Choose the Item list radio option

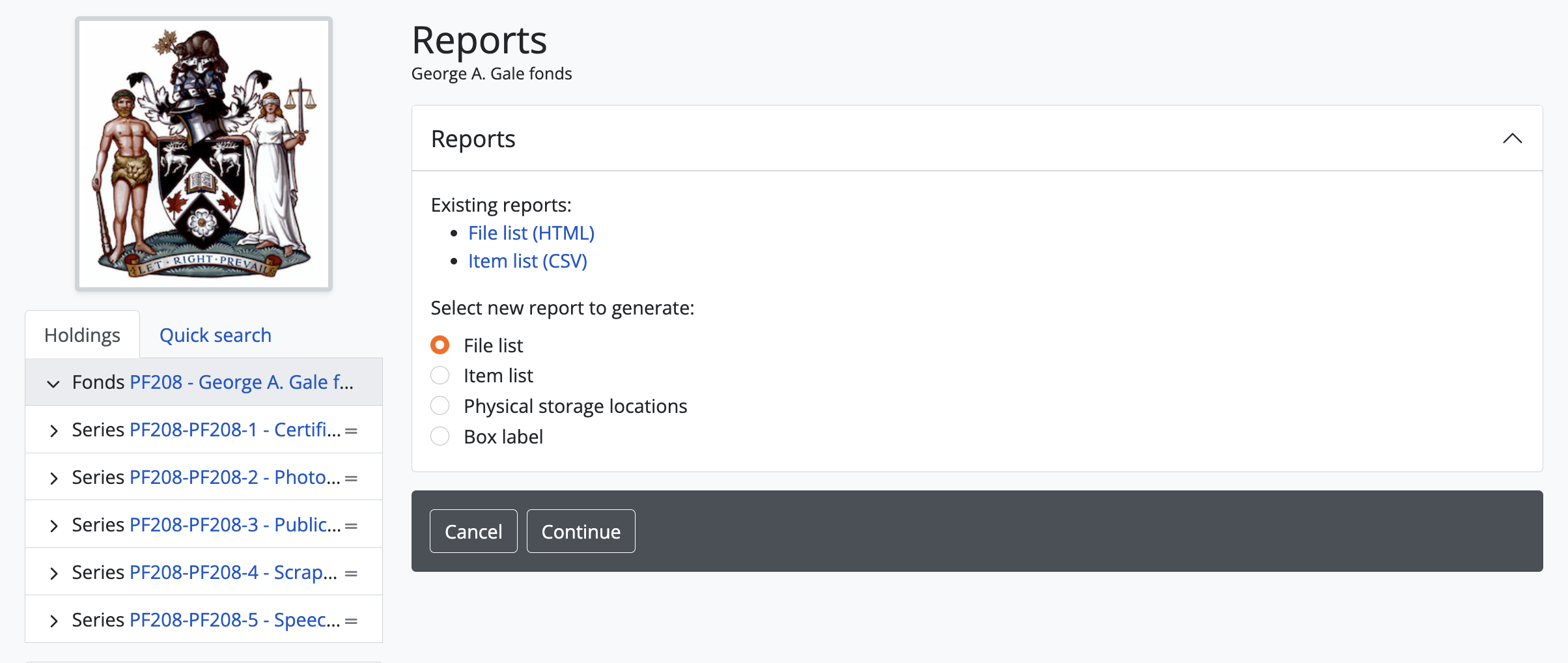coord(440,376)
